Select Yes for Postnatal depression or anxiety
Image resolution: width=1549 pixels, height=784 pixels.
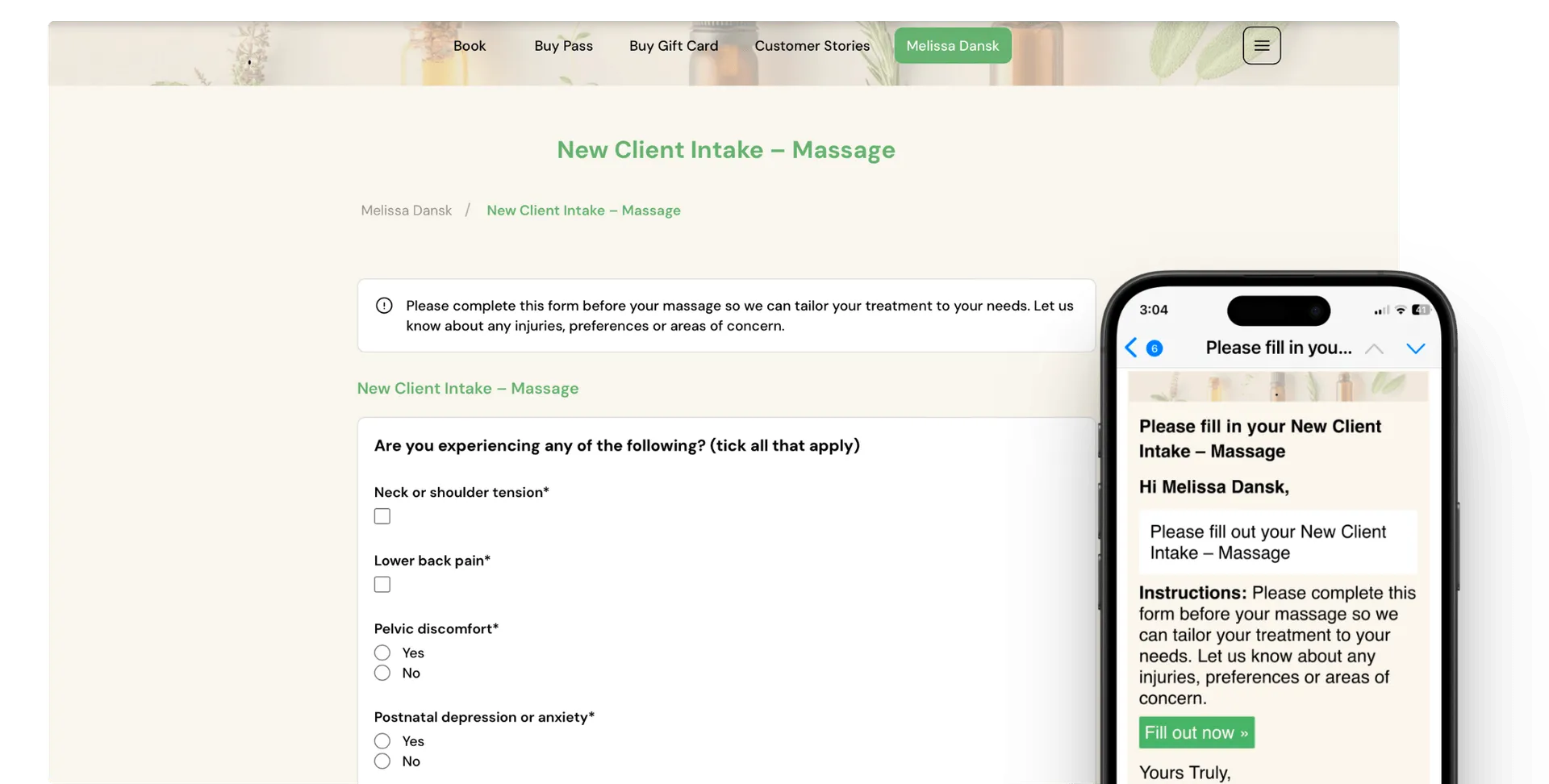[382, 740]
